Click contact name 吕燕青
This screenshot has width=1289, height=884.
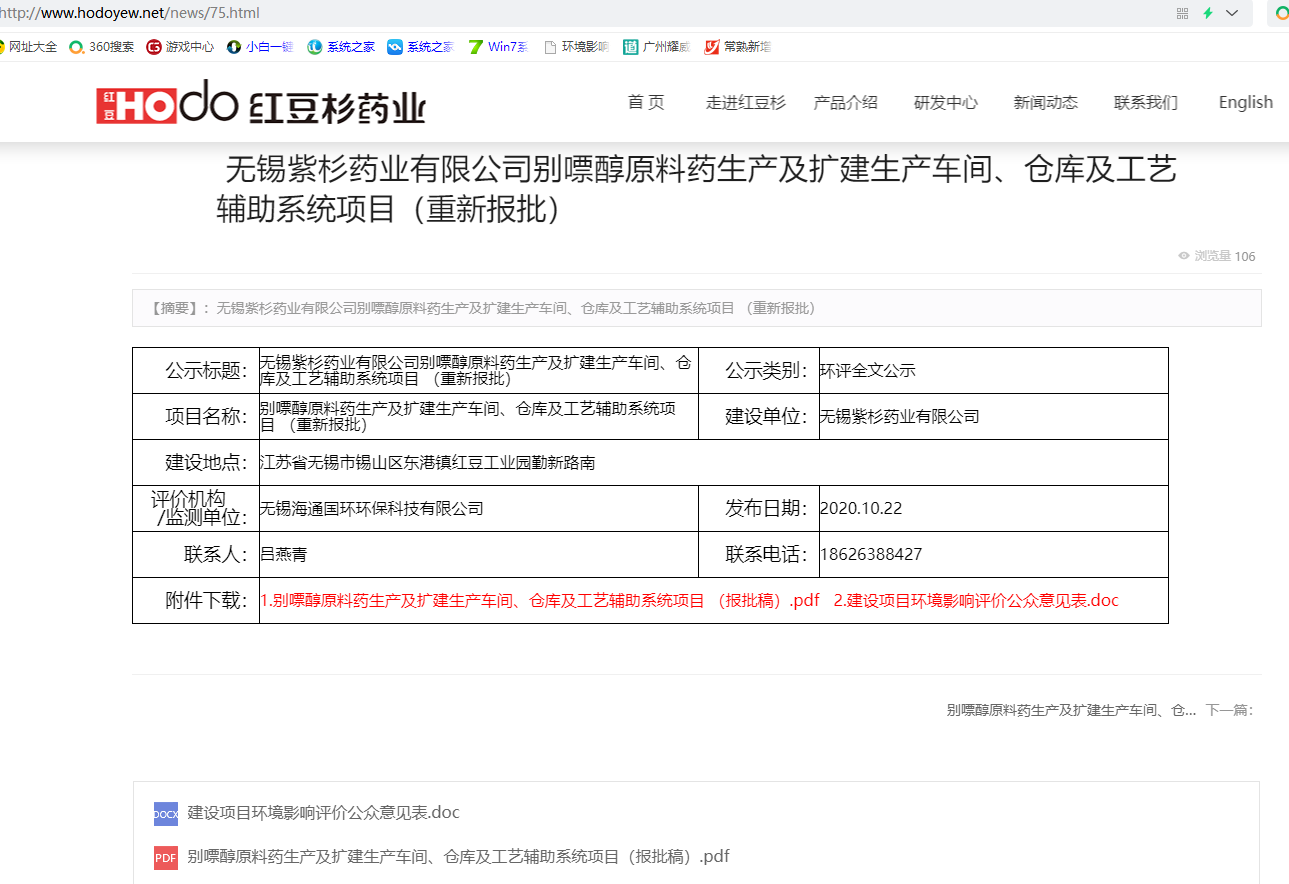pos(284,555)
